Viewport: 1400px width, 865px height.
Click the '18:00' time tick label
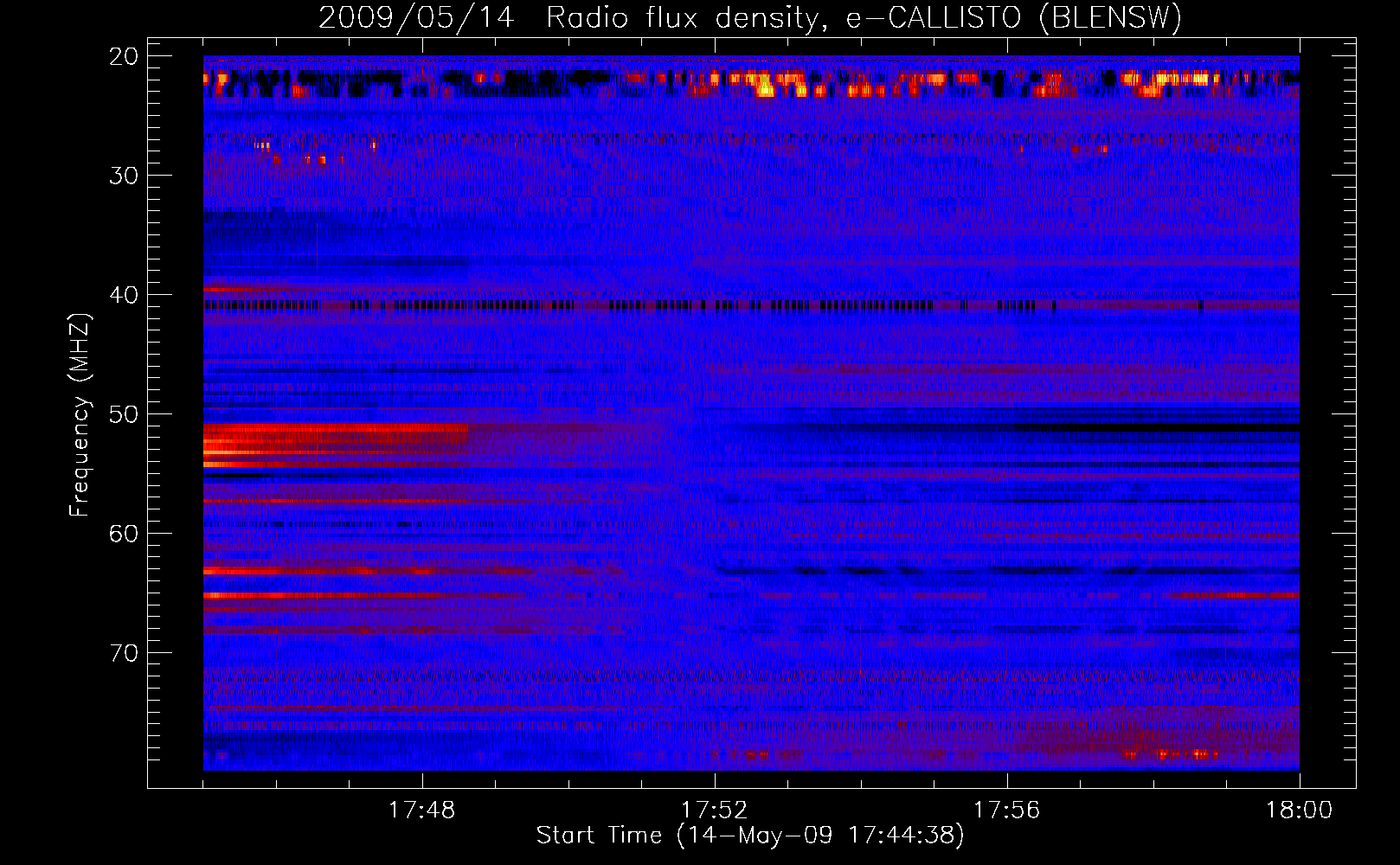point(1299,811)
